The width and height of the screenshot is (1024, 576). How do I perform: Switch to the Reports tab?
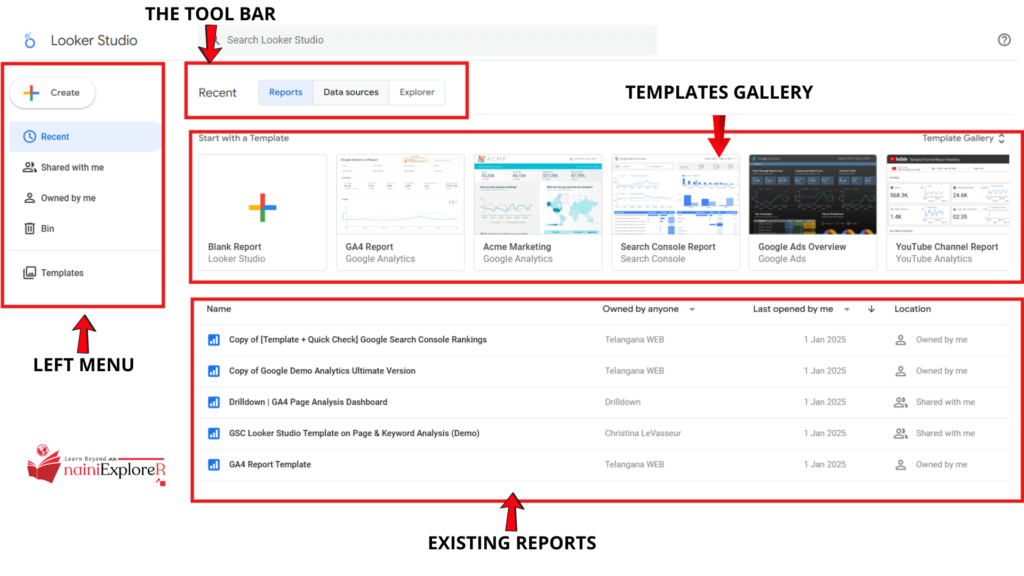[x=286, y=92]
